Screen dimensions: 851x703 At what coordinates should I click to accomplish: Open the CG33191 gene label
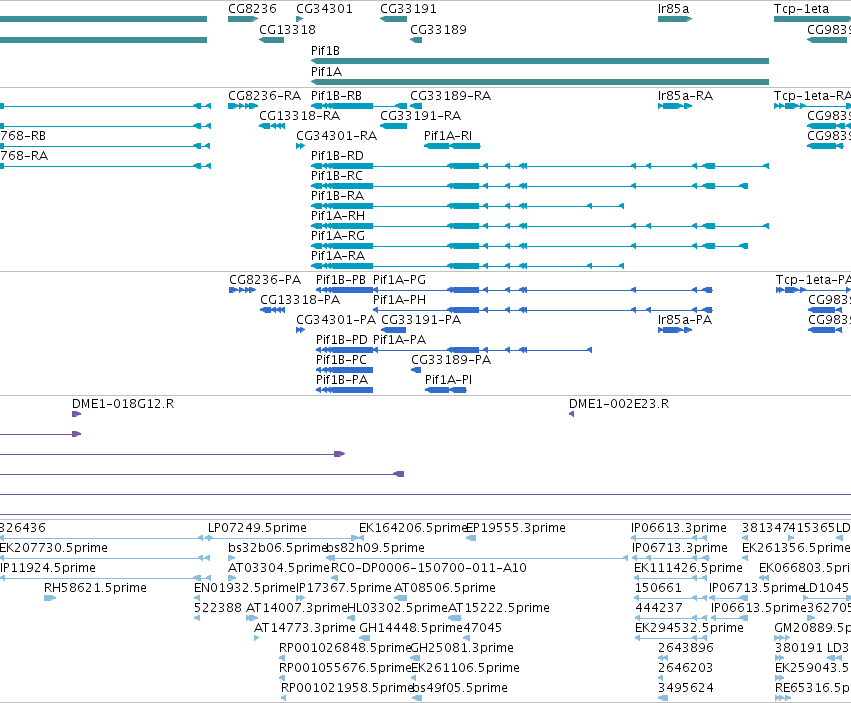408,9
